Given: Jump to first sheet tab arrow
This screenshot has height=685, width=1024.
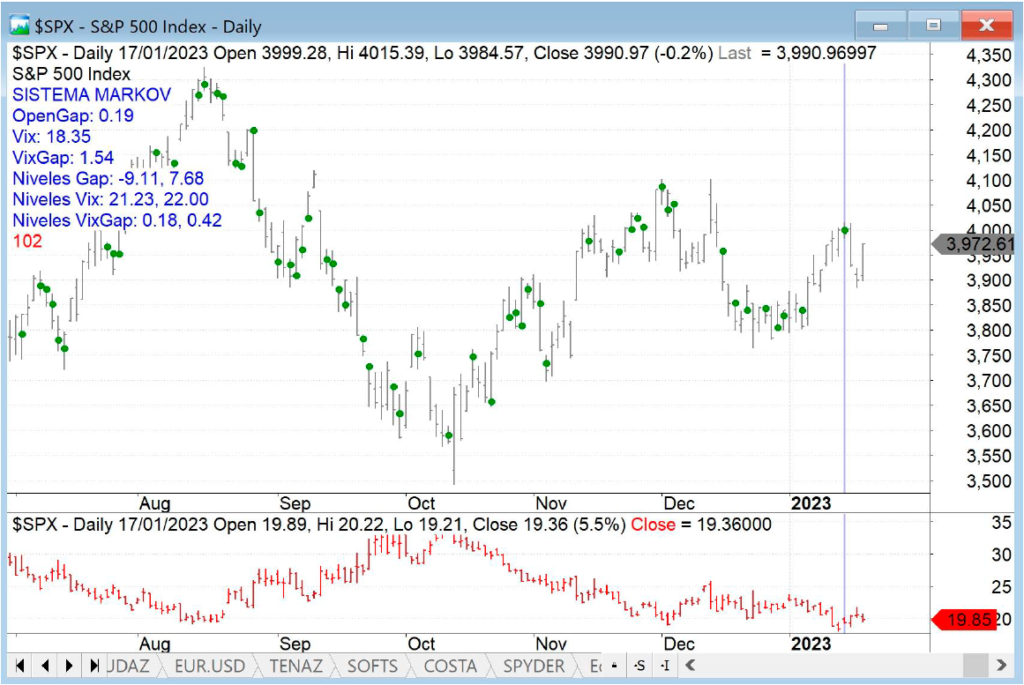Looking at the screenshot, I should (20, 665).
